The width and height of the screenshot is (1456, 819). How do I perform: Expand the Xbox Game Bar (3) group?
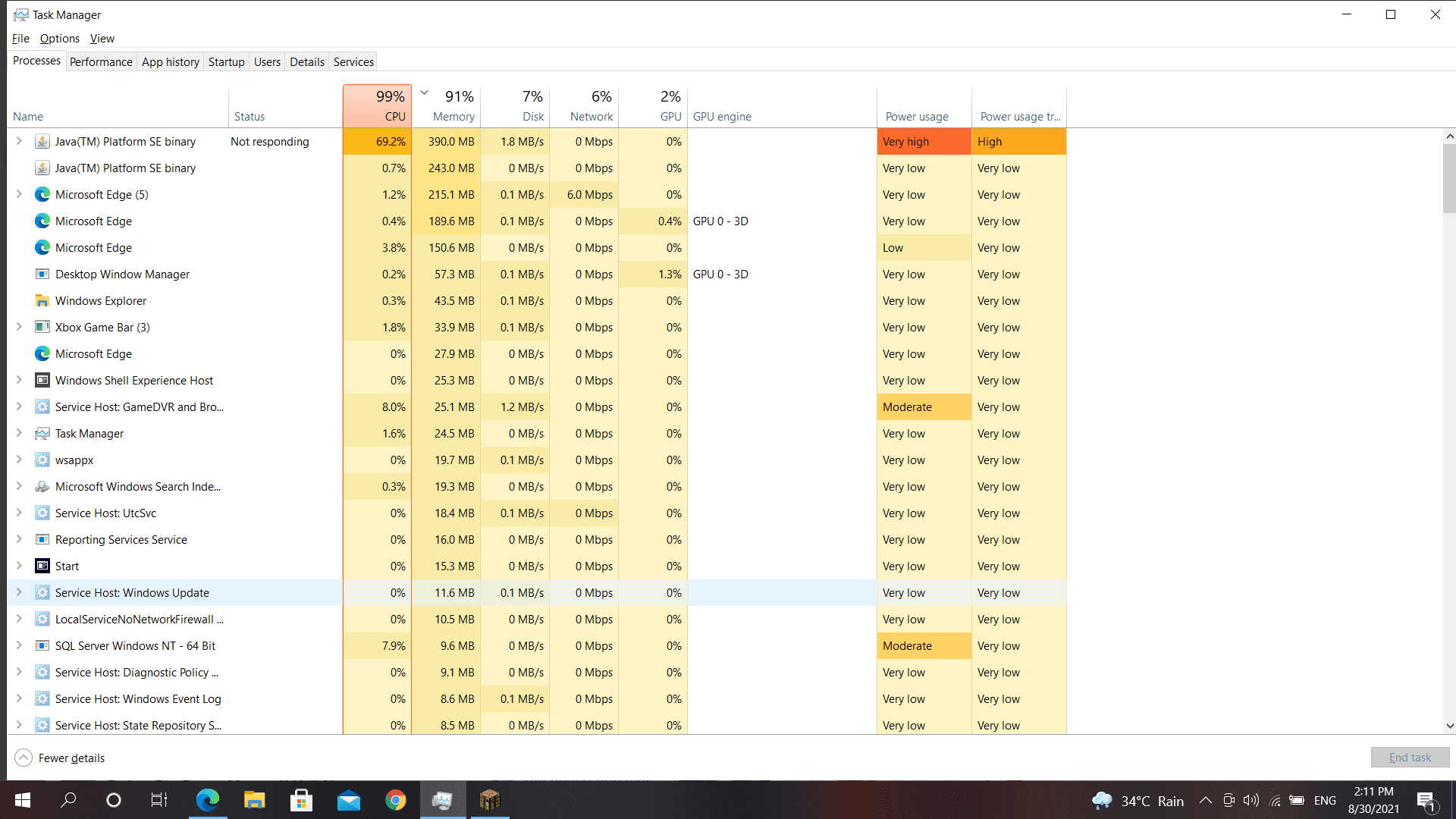(19, 328)
